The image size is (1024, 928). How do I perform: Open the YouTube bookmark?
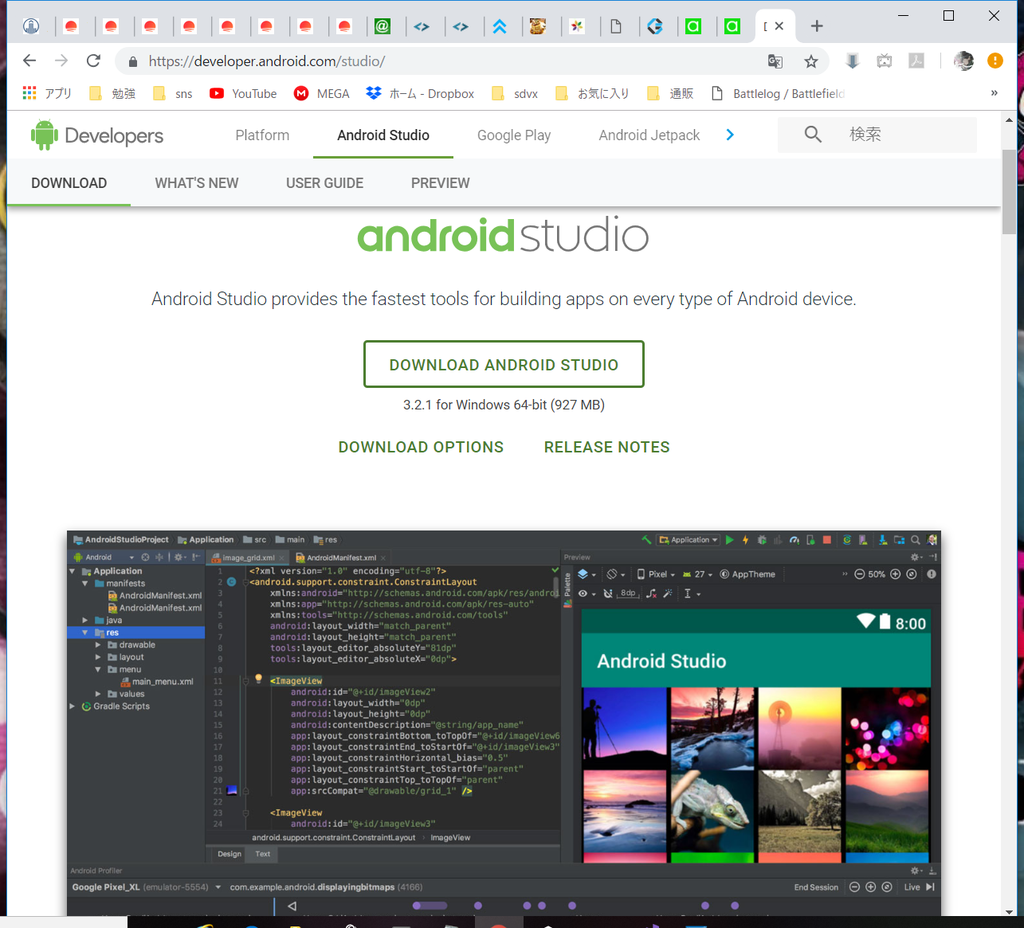coord(243,93)
